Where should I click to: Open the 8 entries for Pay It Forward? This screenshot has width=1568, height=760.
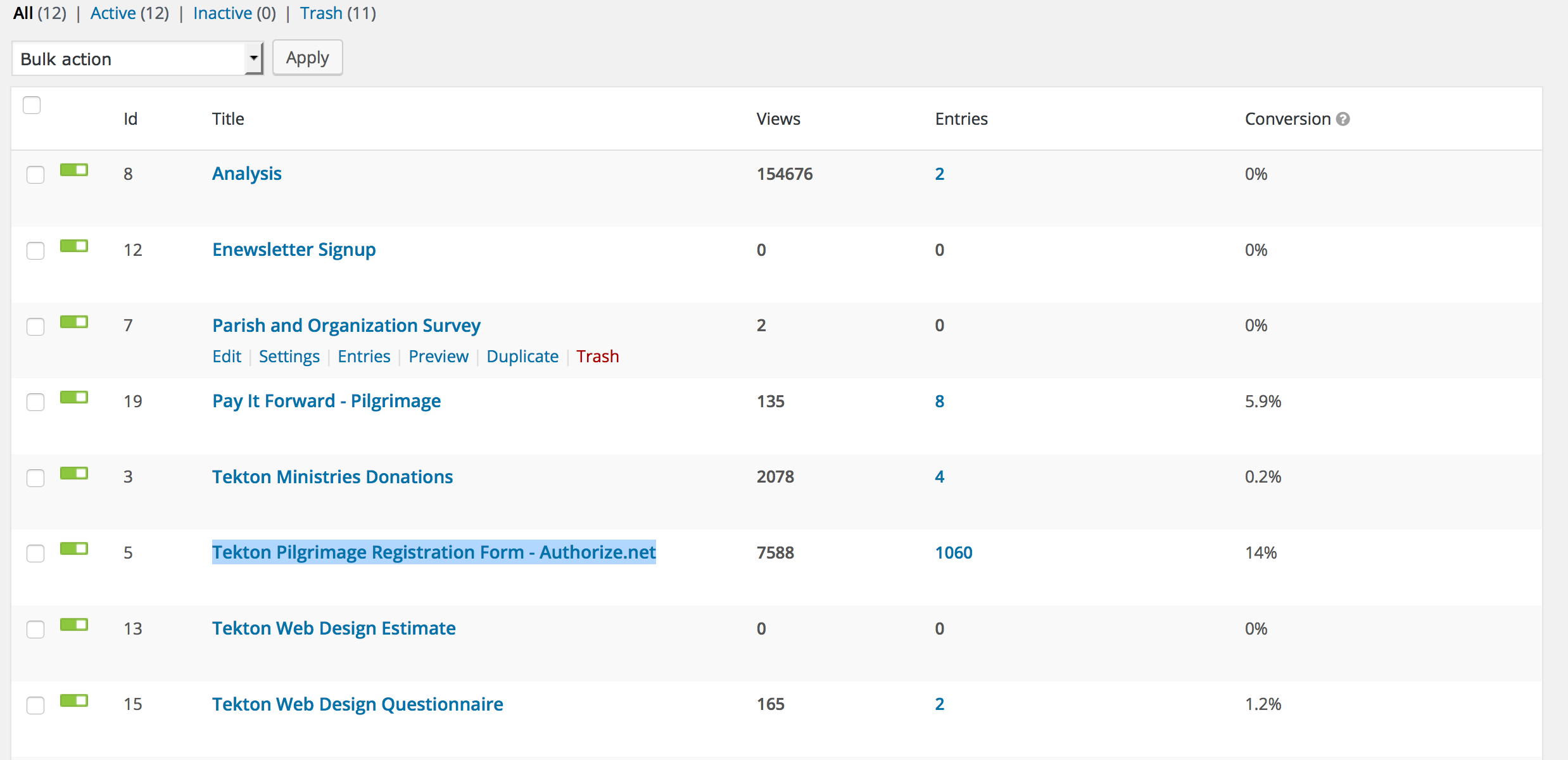(x=940, y=402)
